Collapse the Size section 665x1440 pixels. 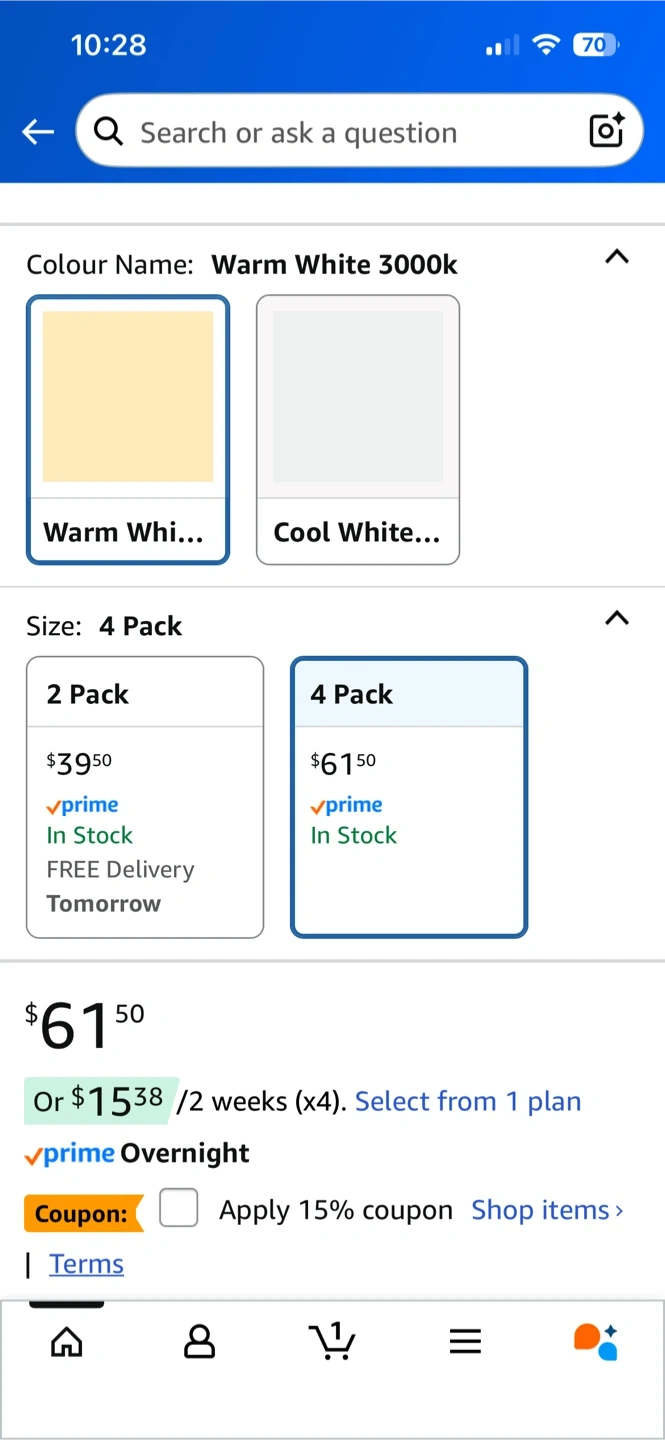point(617,618)
